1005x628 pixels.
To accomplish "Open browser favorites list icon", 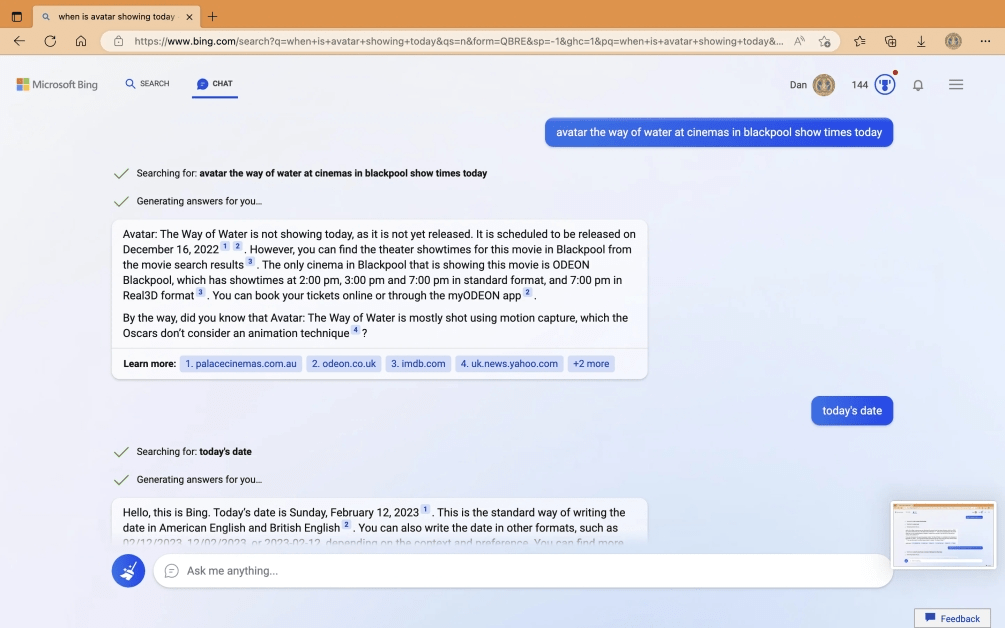I will [x=860, y=41].
